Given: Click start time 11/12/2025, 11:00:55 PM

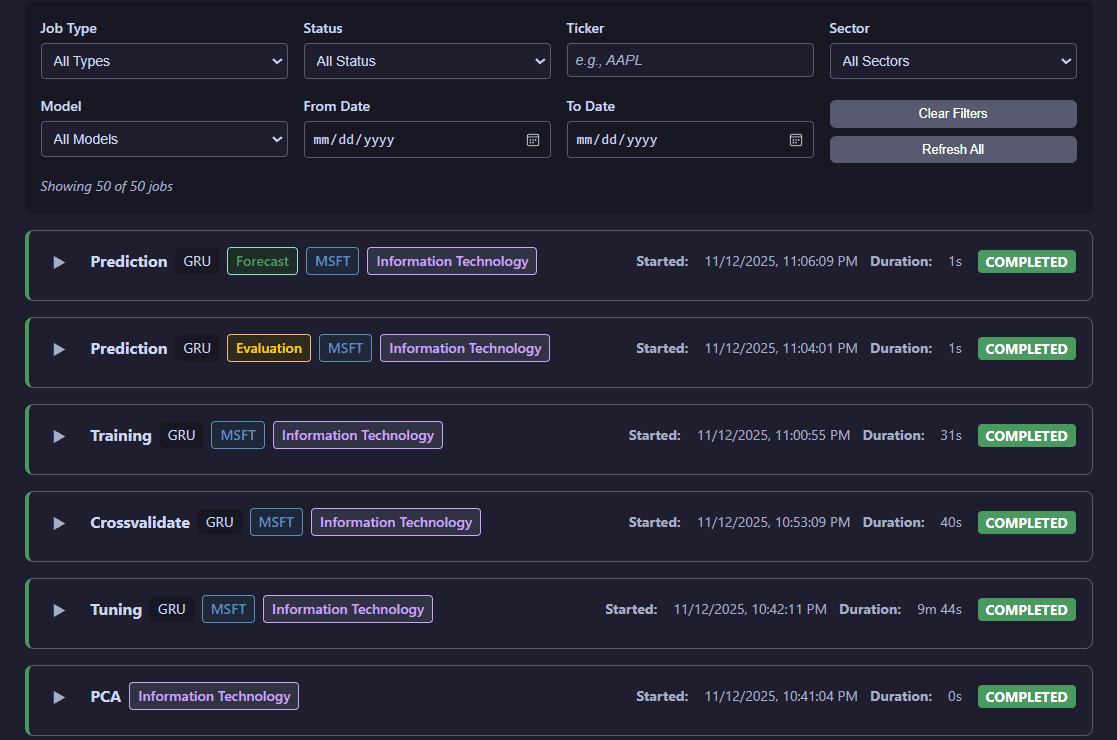Looking at the screenshot, I should tap(774, 435).
